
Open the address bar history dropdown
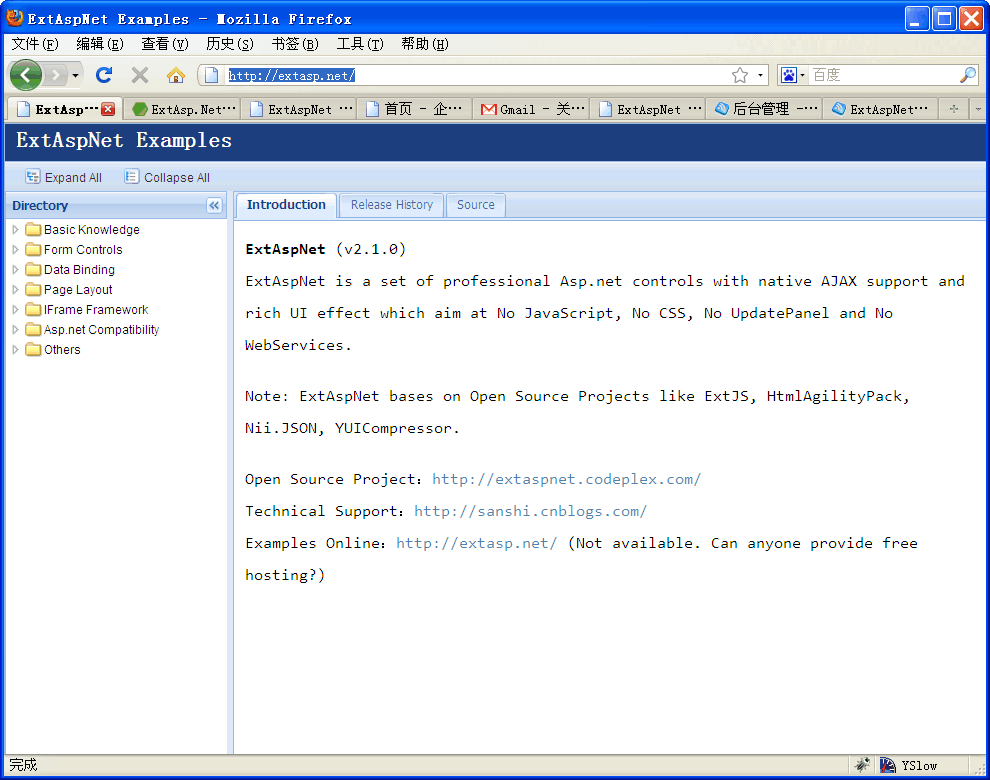[x=760, y=76]
